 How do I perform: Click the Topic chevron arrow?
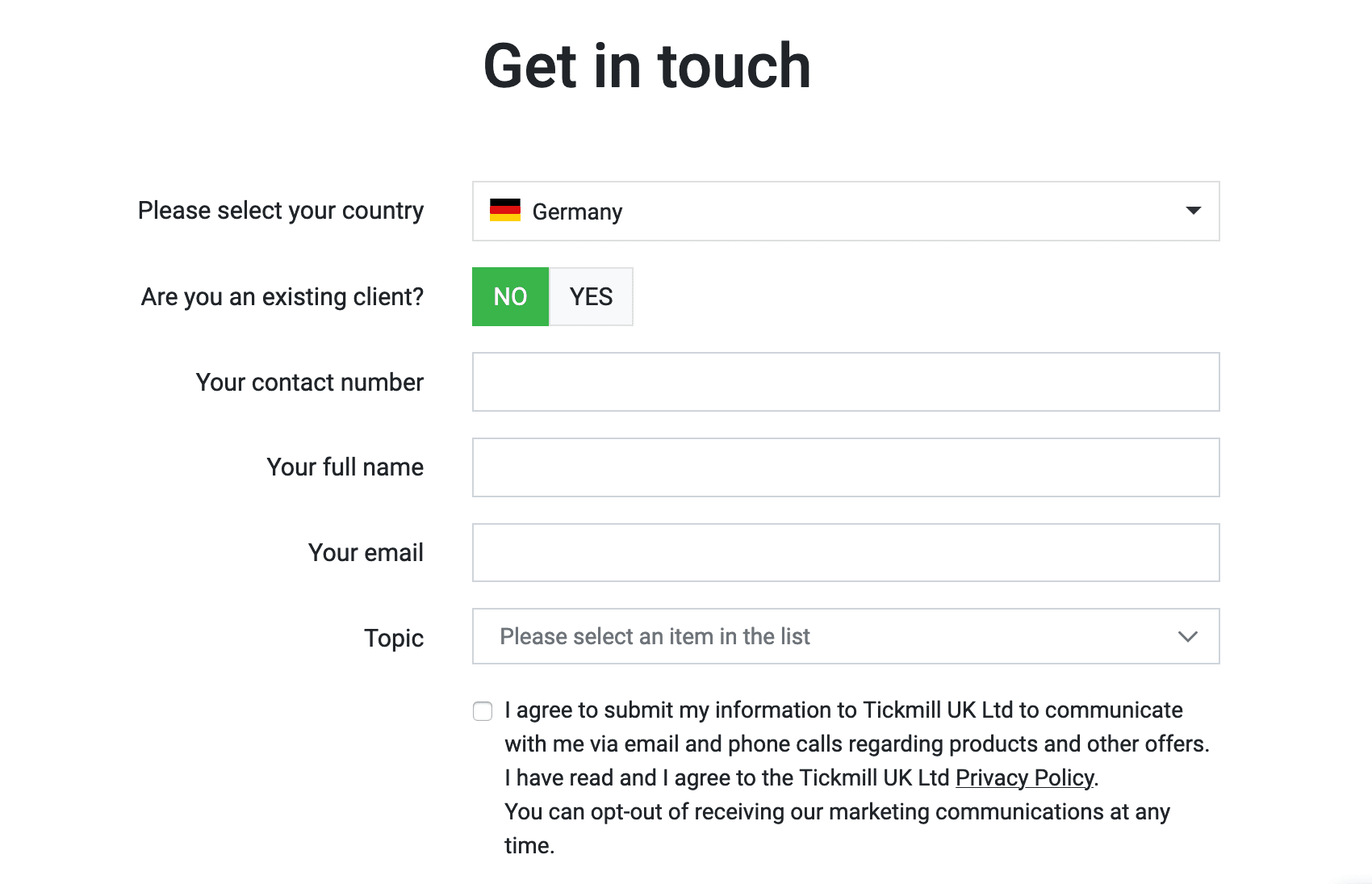point(1187,637)
